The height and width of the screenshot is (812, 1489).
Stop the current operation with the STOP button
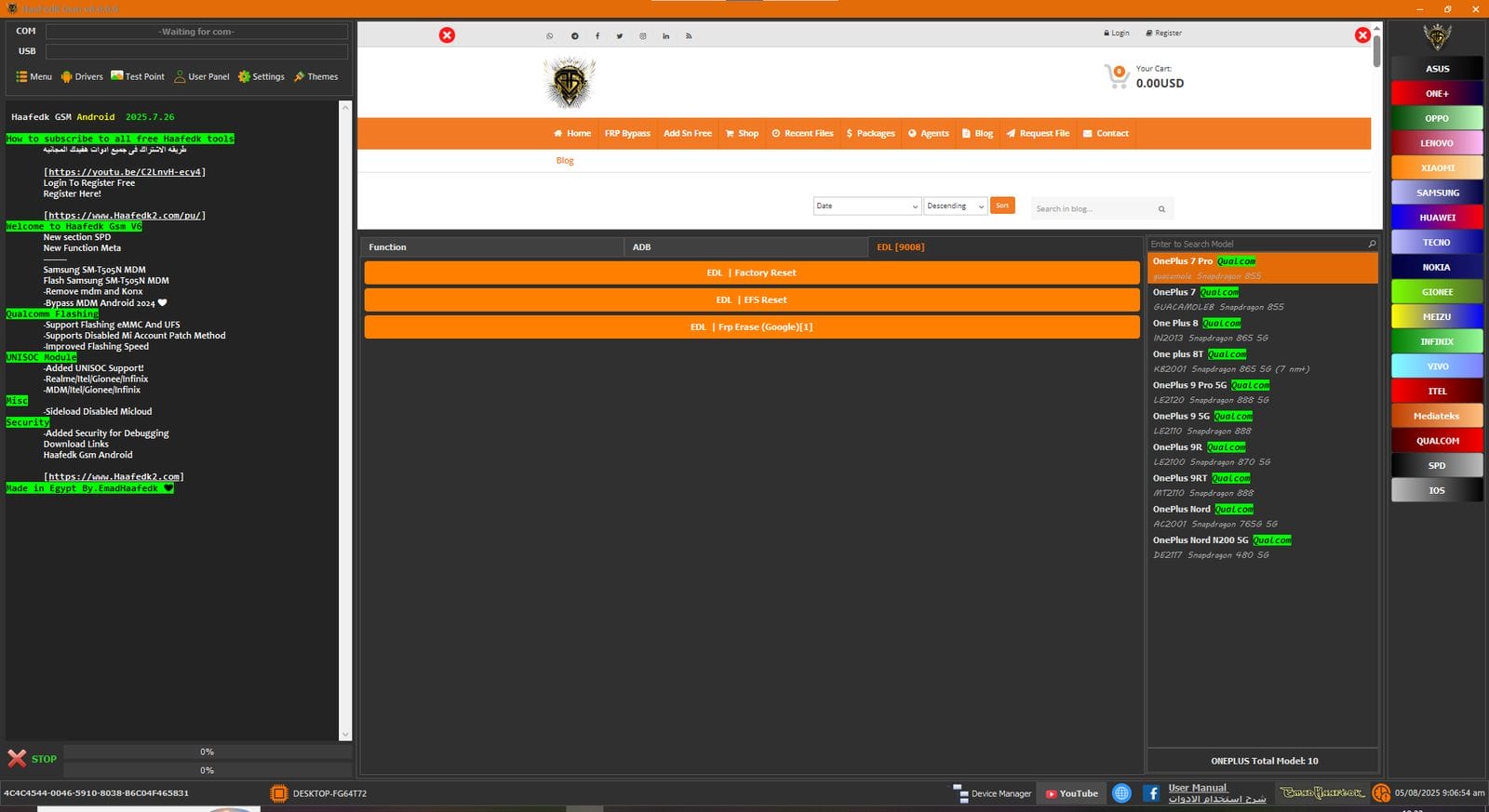pos(33,759)
